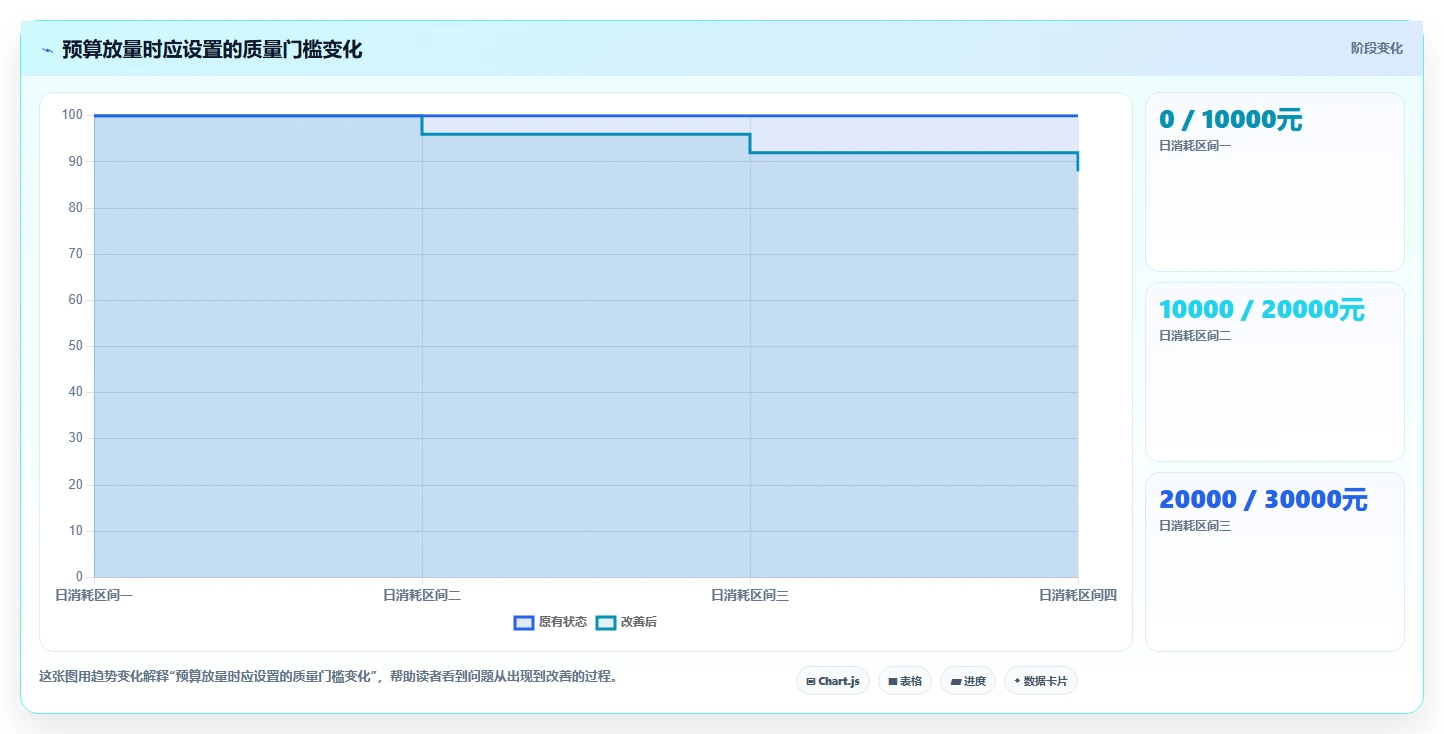This screenshot has width=1444, height=734.
Task: Click the 日消耗区间三 caption in the third card
Action: click(1195, 526)
